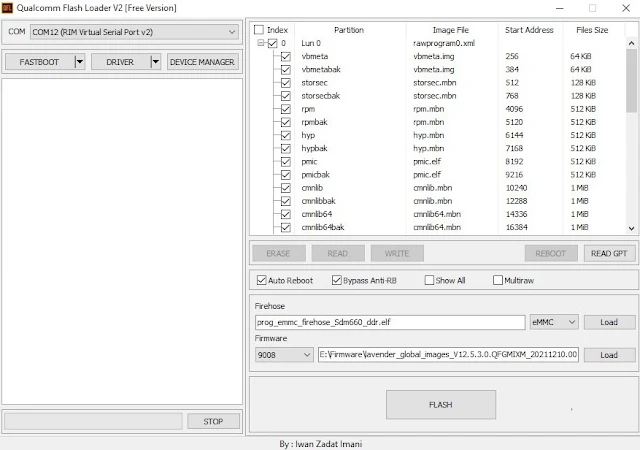
Task: Click the STOP button
Action: pos(213,421)
